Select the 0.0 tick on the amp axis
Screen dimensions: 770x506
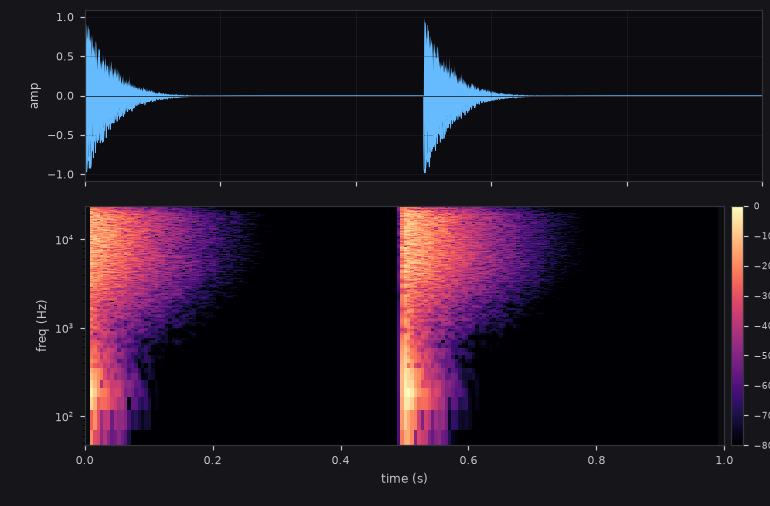(x=64, y=96)
